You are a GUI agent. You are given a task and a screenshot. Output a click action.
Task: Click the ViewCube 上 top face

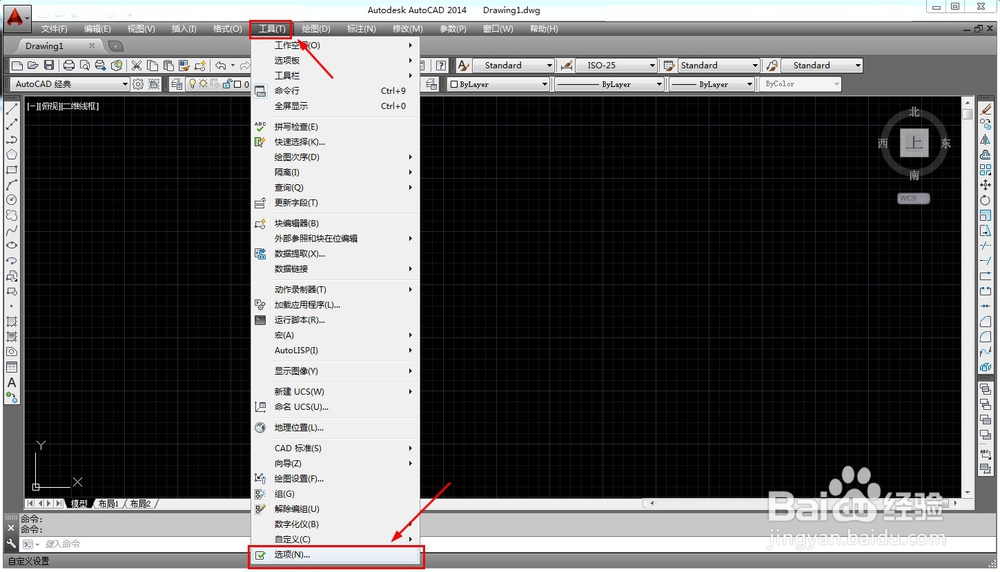coord(914,142)
